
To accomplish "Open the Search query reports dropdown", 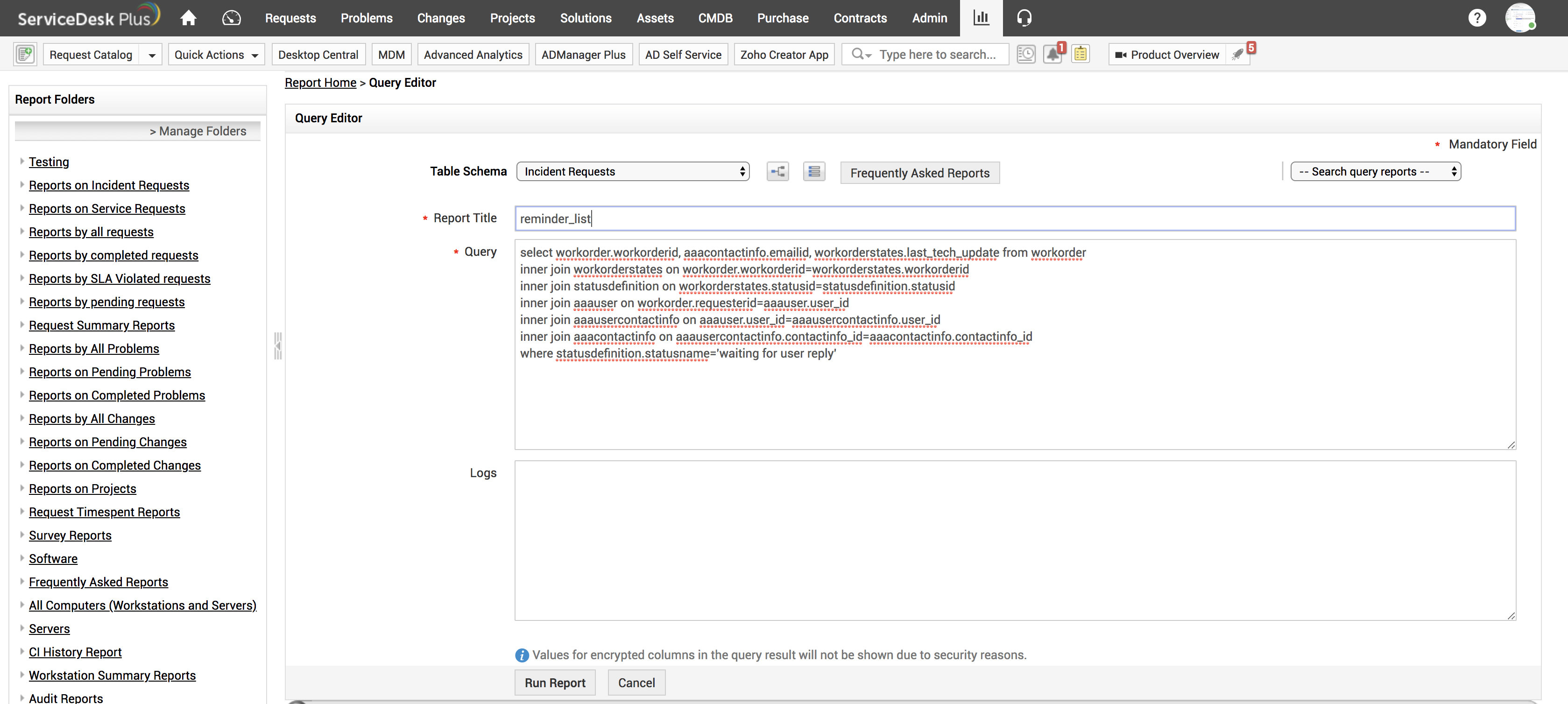I will [x=1375, y=172].
